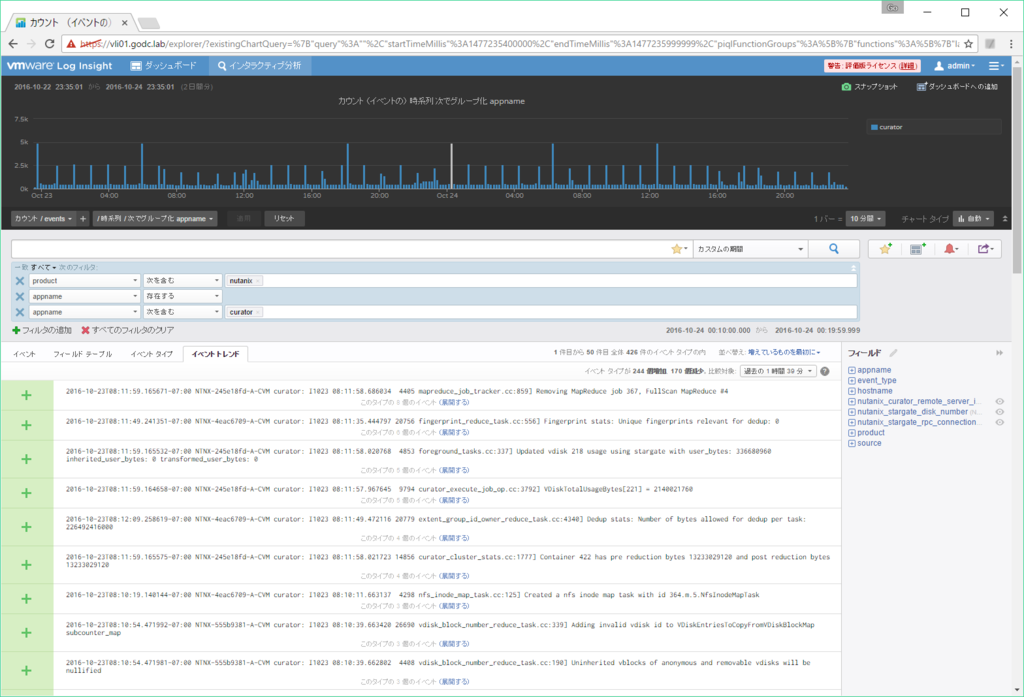1024x697 pixels.
Task: Open the product field name dropdown in filter
Action: [x=84, y=281]
